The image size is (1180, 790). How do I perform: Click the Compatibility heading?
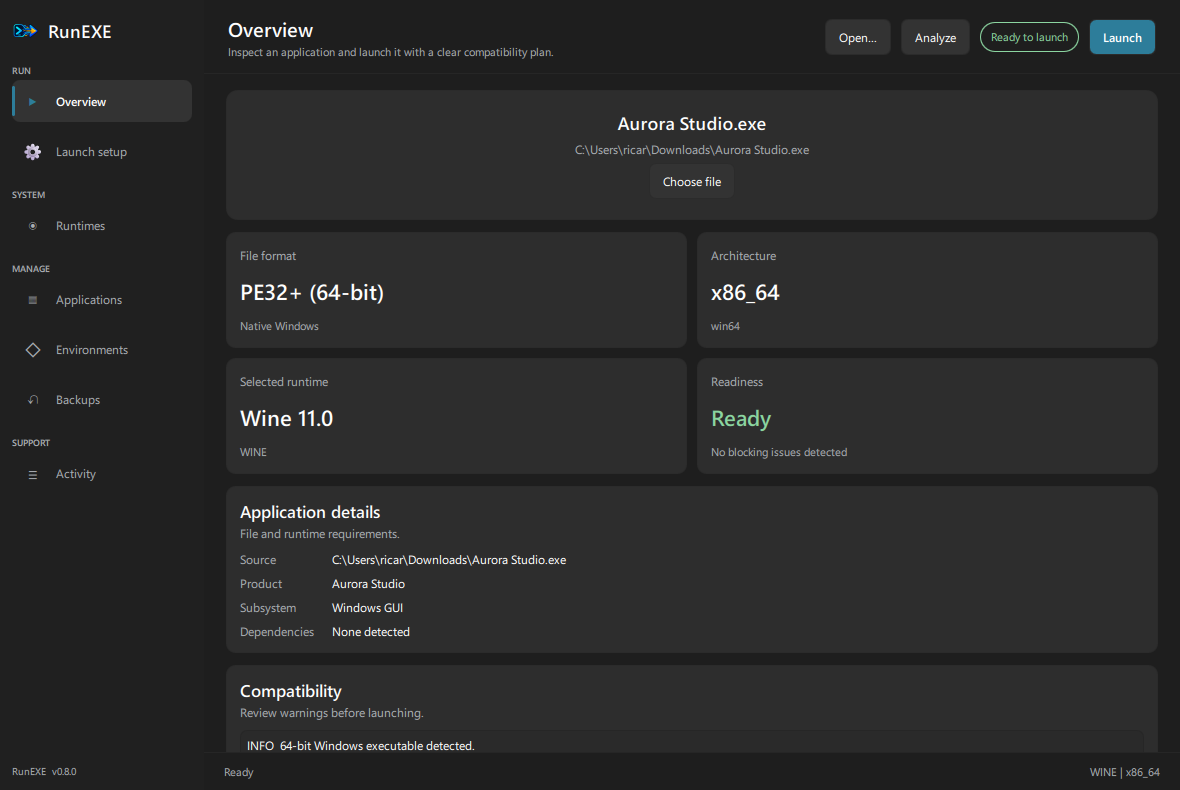(x=290, y=691)
